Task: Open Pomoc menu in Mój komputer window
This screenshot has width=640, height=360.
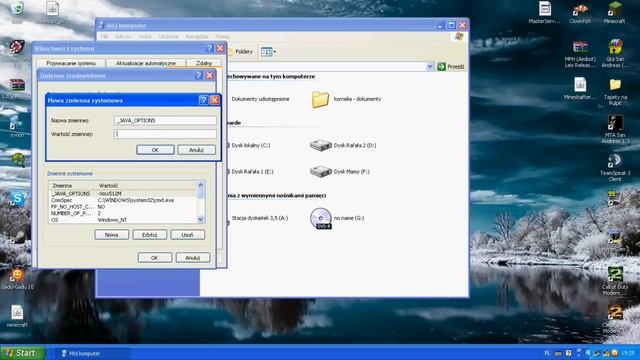Action: click(x=222, y=36)
